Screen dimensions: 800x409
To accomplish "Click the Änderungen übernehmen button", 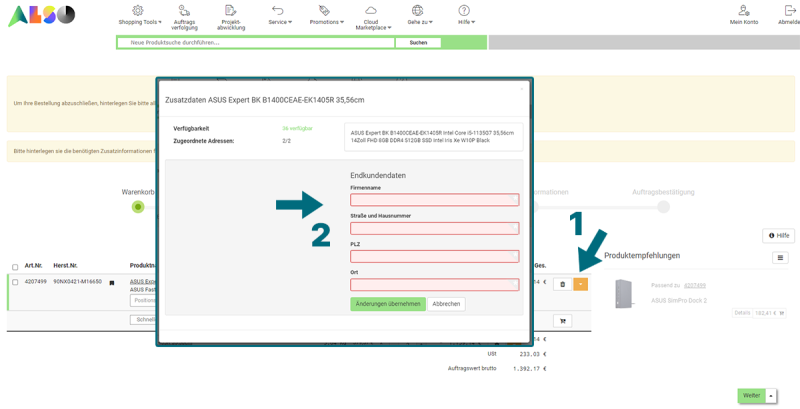I will pyautogui.click(x=387, y=304).
